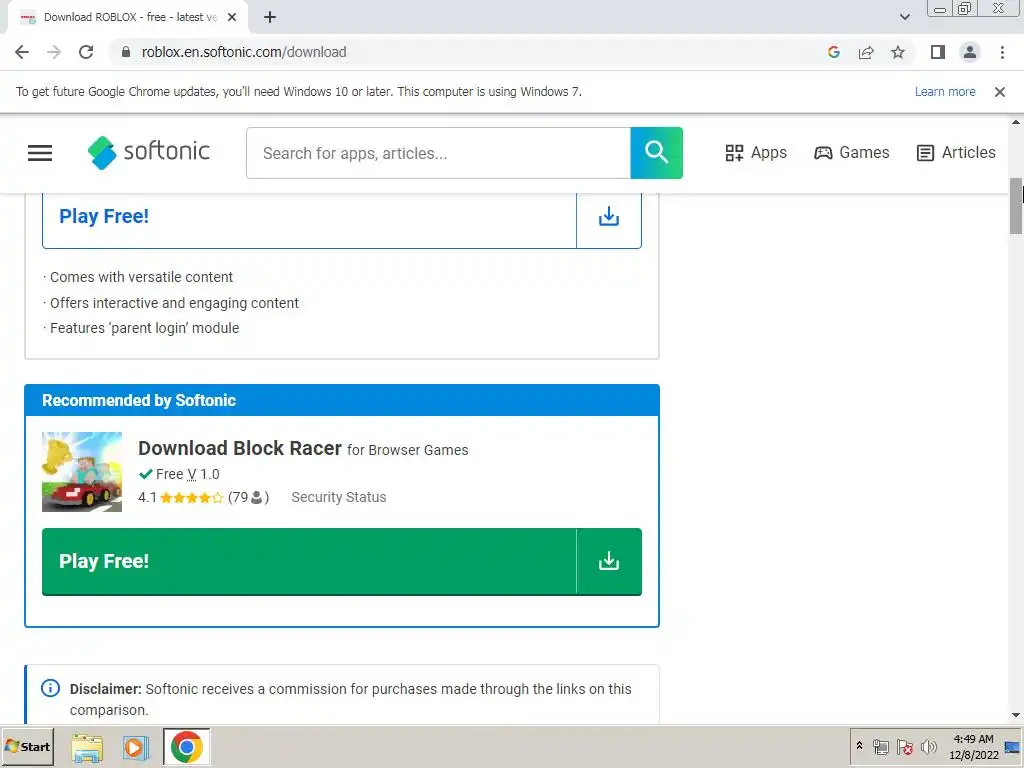Share this page using the share icon
1024x768 pixels.
click(x=866, y=52)
